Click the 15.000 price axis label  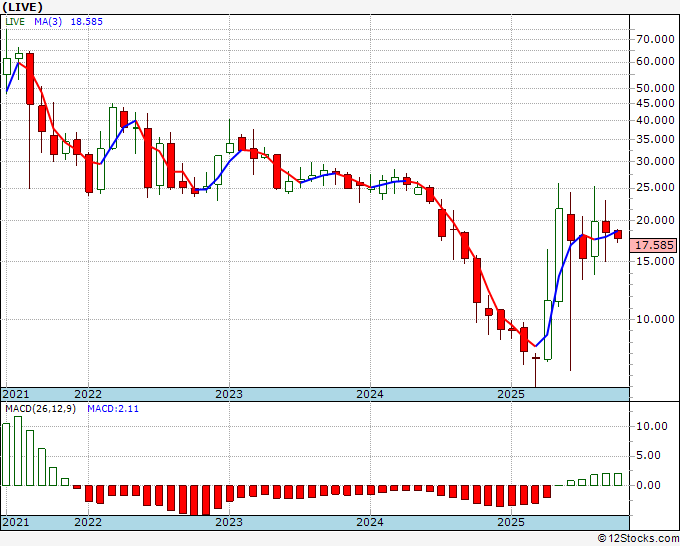pyautogui.click(x=655, y=261)
